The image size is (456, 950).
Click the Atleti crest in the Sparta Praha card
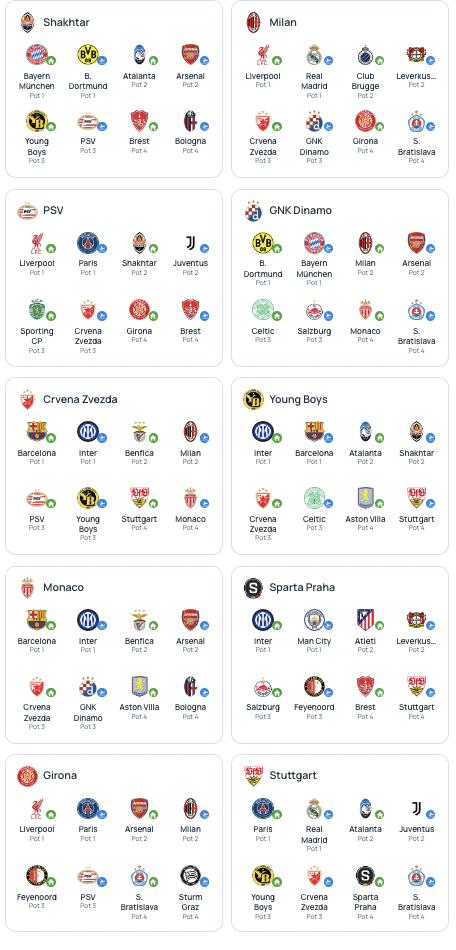[365, 620]
